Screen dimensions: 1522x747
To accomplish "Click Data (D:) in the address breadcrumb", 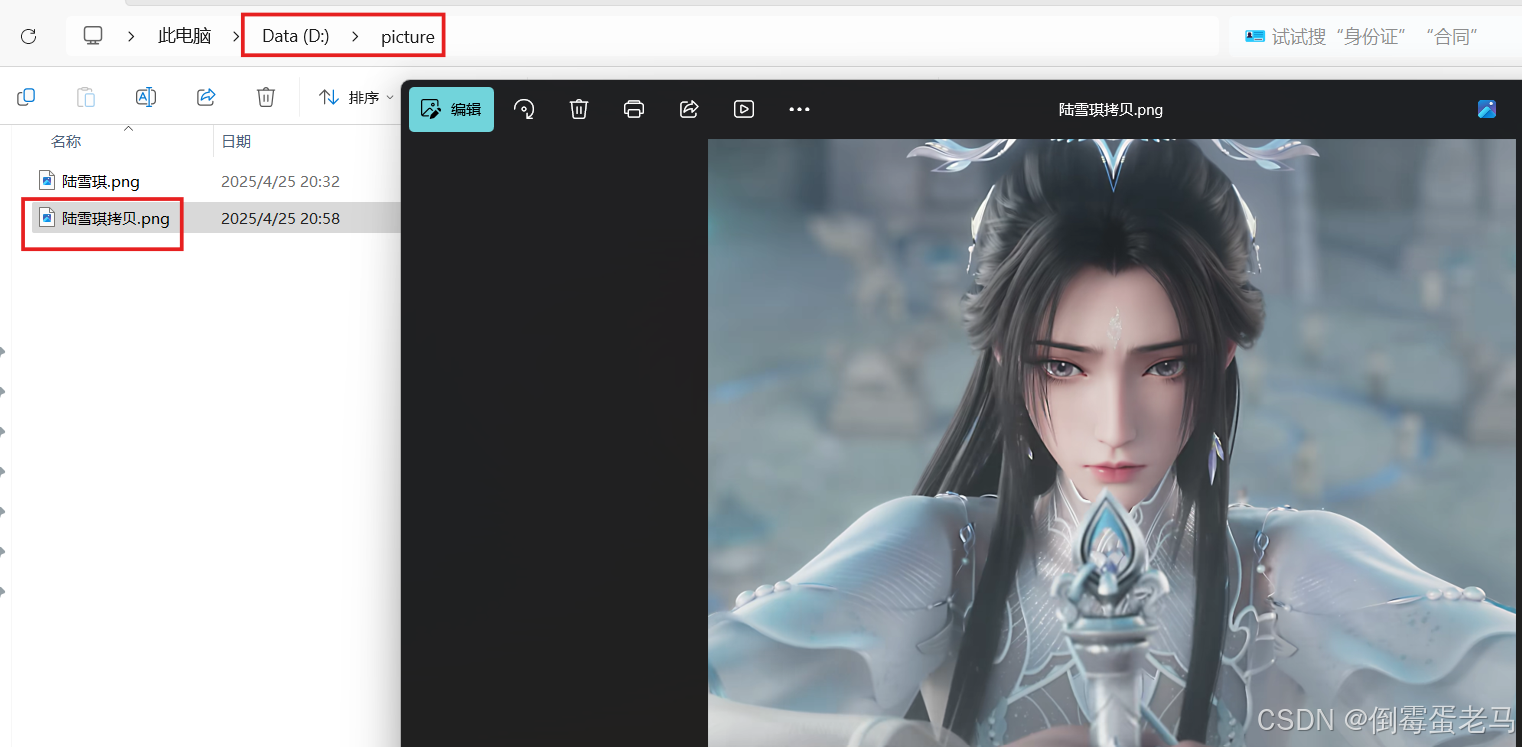I will click(296, 36).
